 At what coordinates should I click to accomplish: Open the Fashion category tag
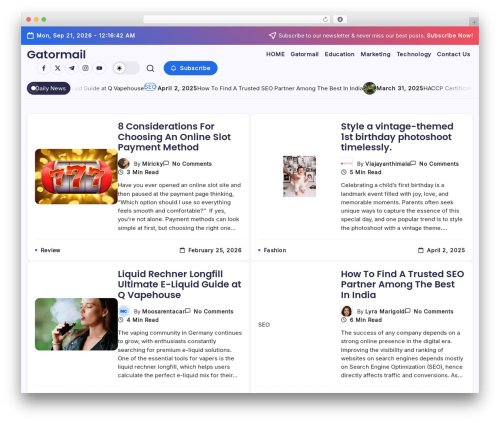click(275, 250)
